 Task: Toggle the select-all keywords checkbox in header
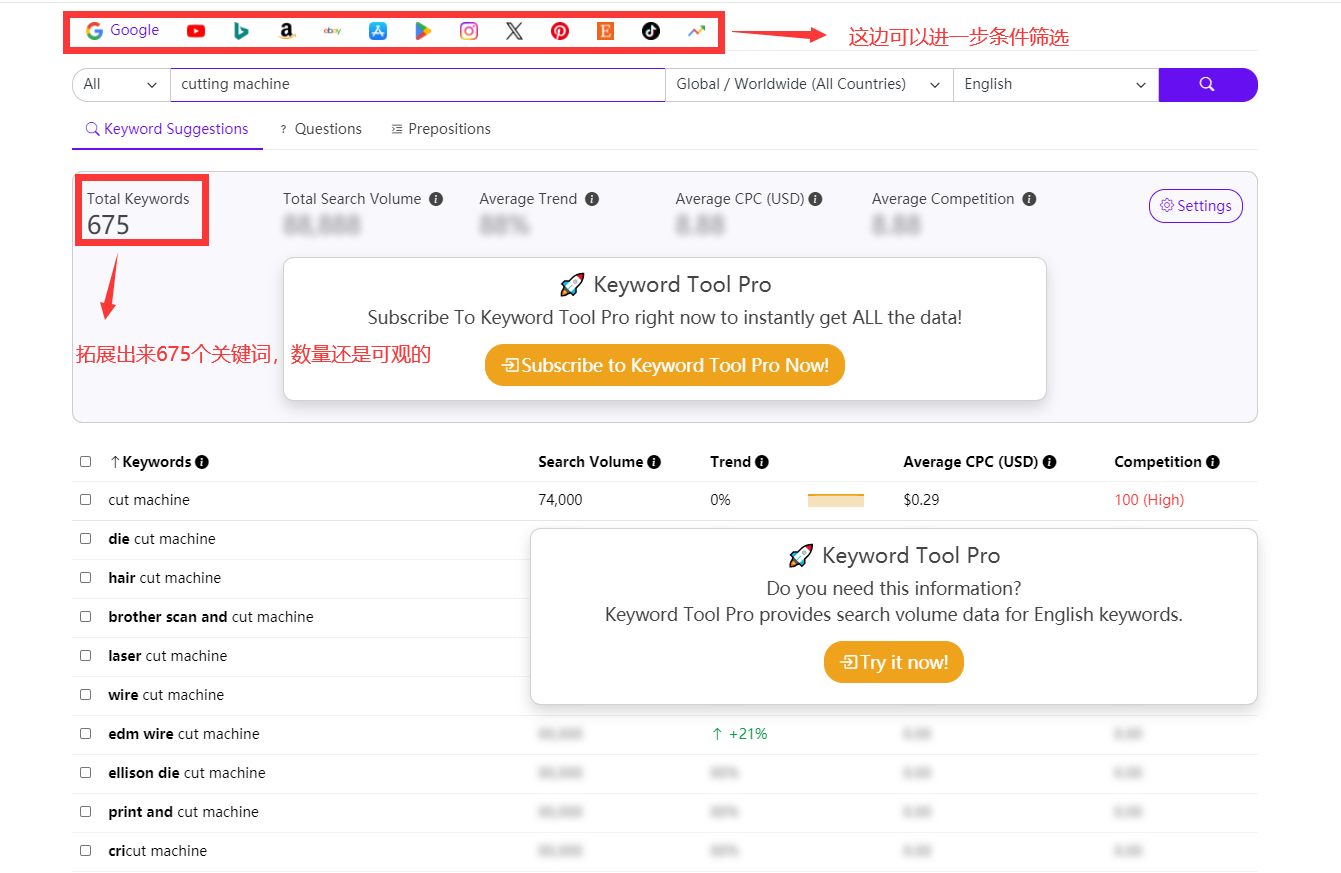click(86, 462)
